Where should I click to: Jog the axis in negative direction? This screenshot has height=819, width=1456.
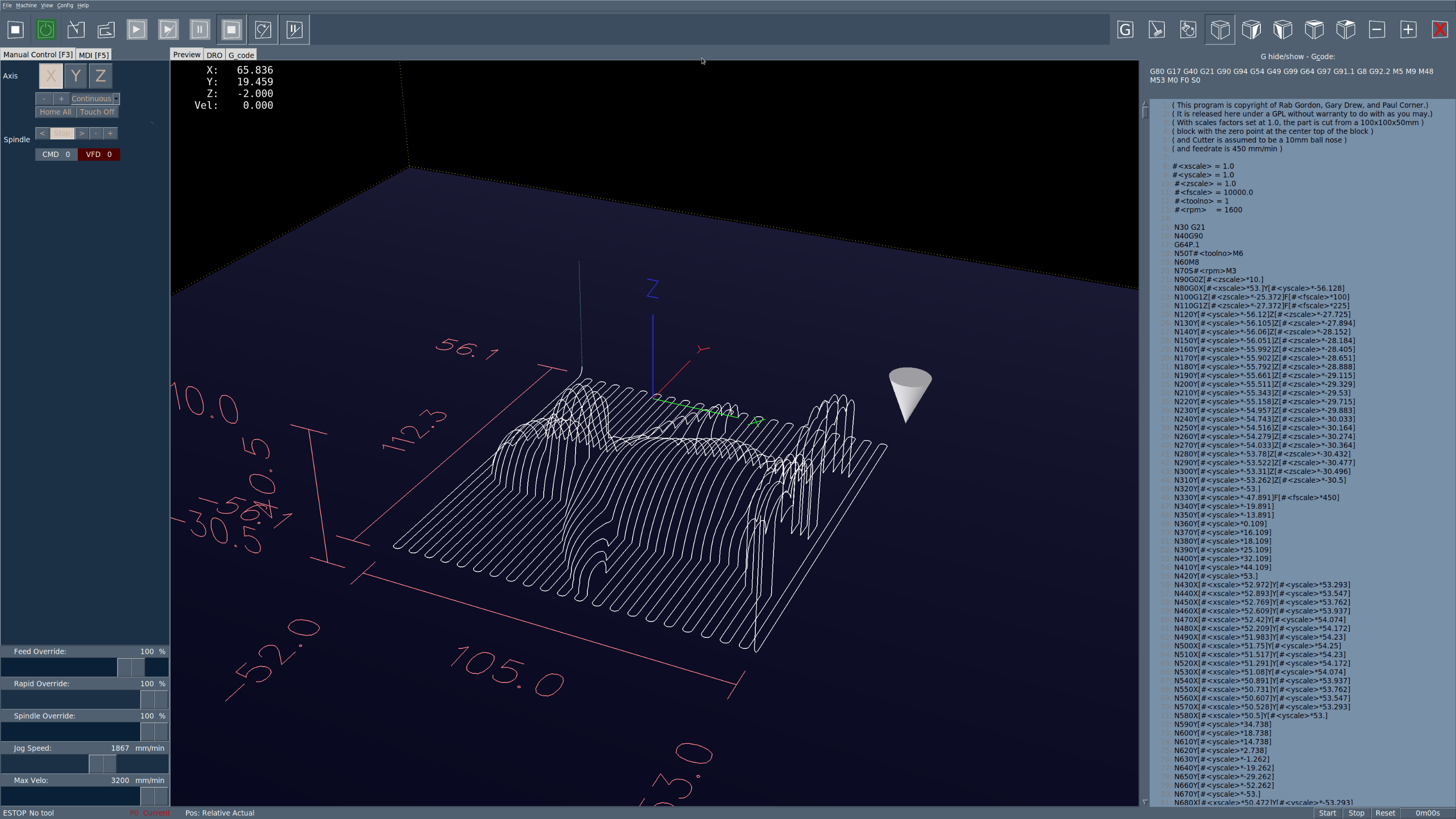tap(44, 98)
